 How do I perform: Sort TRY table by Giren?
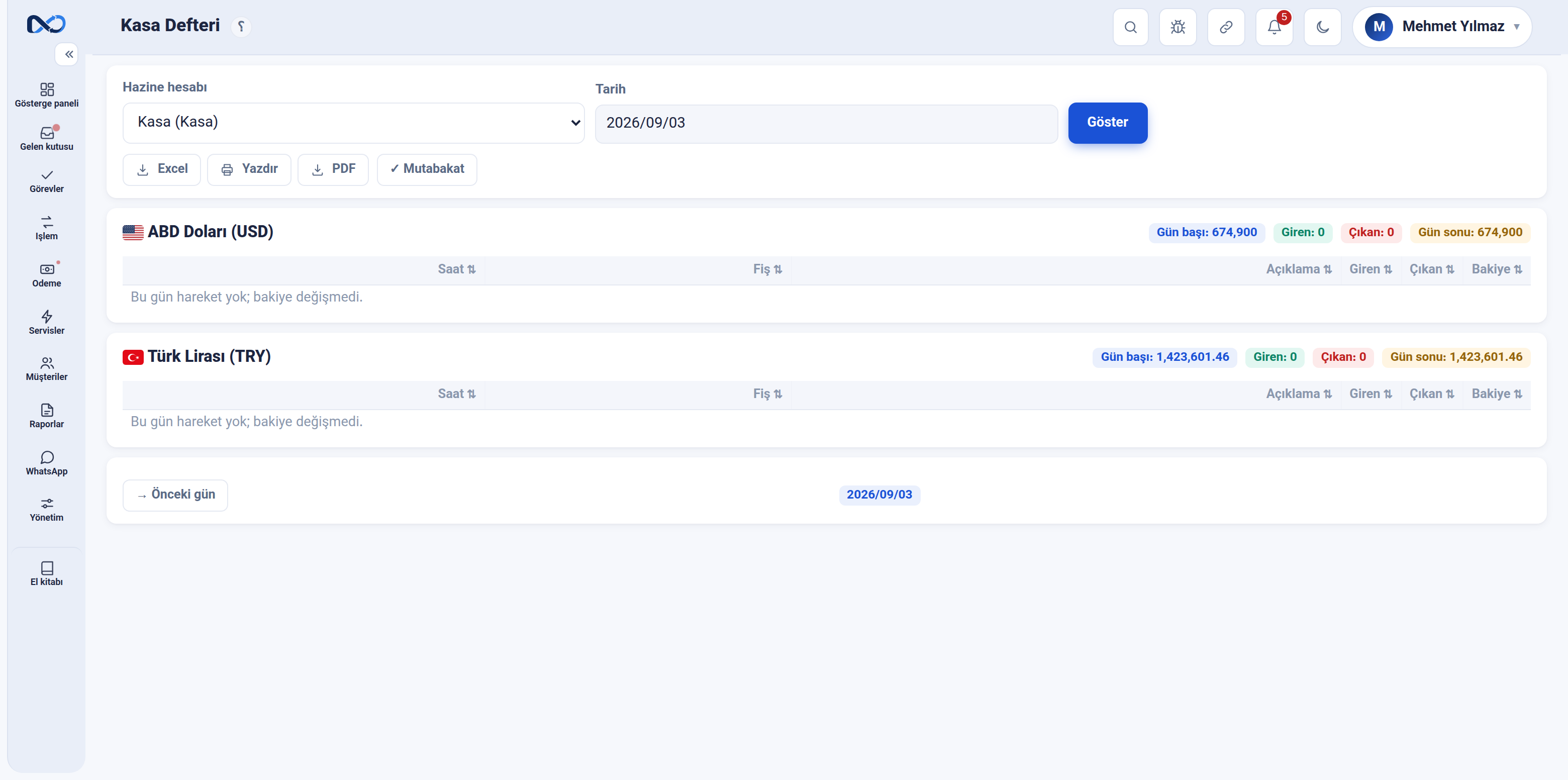1371,394
